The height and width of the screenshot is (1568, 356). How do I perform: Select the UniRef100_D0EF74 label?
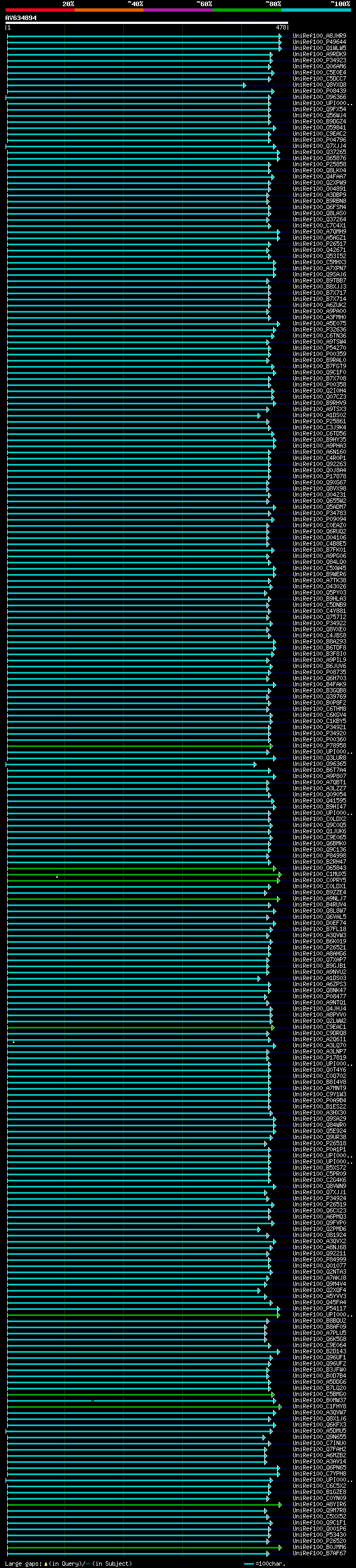pyautogui.click(x=319, y=922)
